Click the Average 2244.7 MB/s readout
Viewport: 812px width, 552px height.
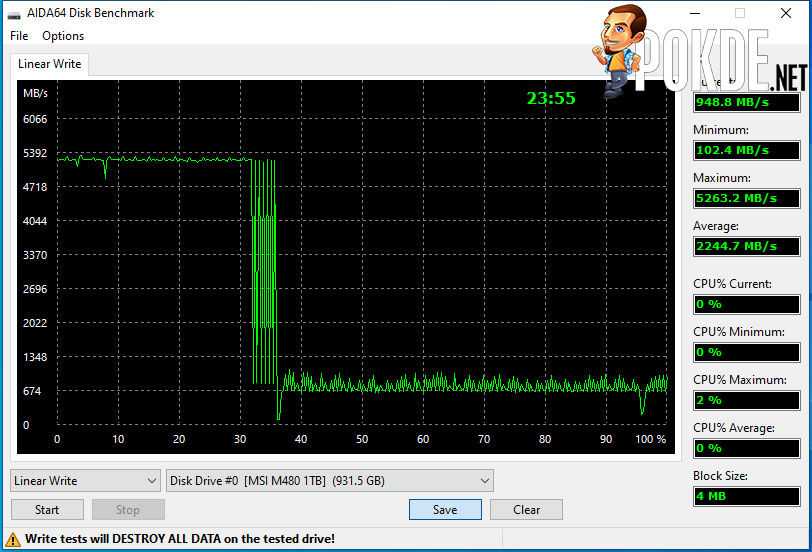click(x=747, y=246)
